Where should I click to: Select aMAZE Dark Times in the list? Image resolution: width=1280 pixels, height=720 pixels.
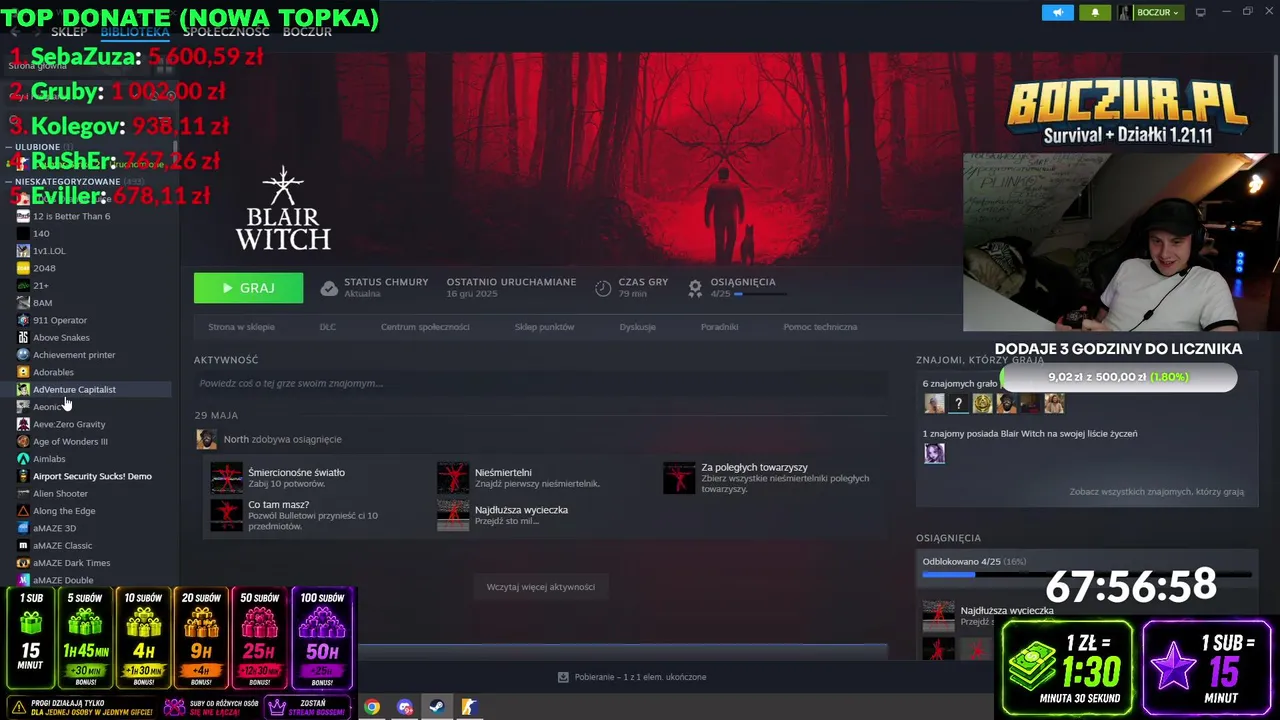(71, 563)
